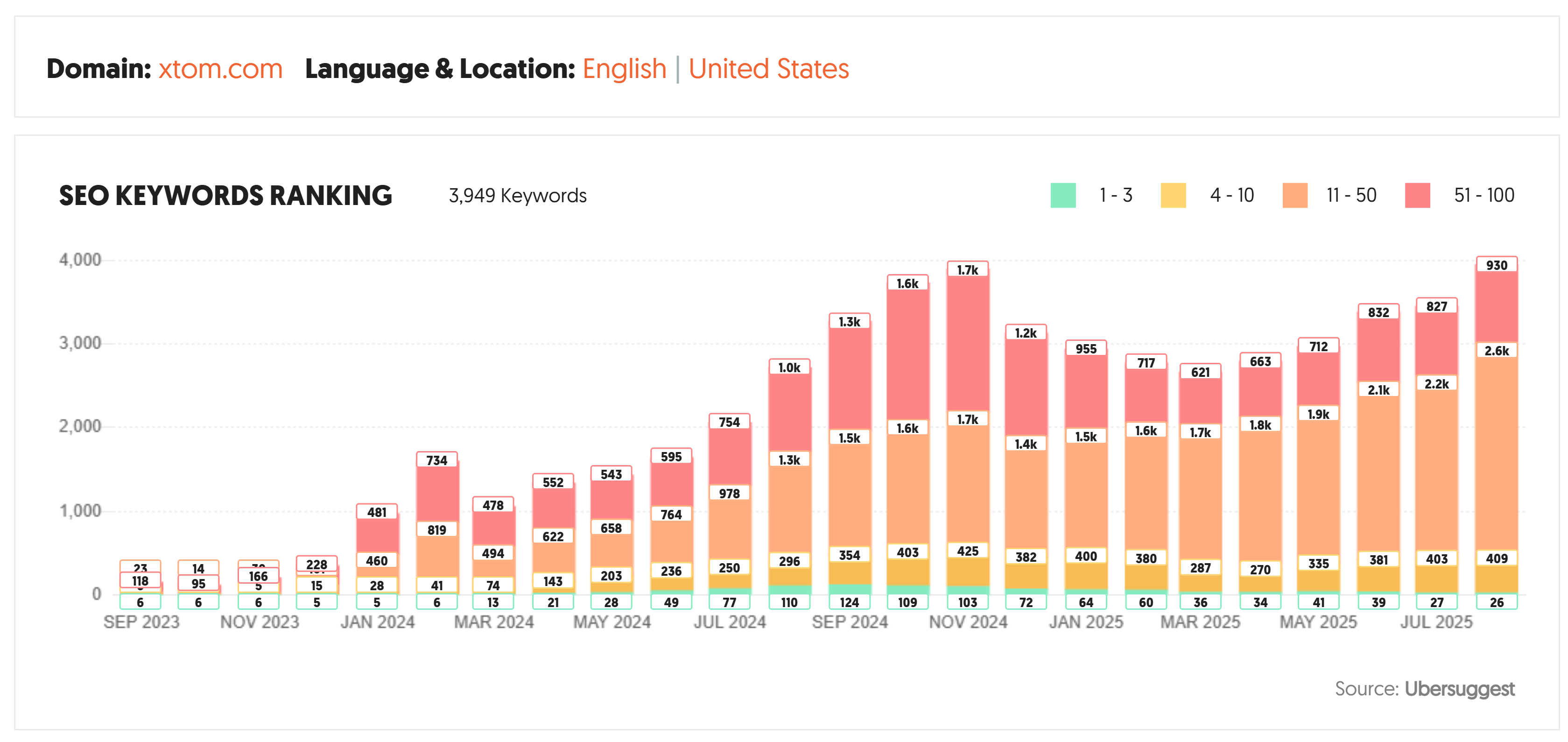Viewport: 1568px width, 742px height.
Task: Toggle the red 51 - 100 legend swatch
Action: (1417, 195)
